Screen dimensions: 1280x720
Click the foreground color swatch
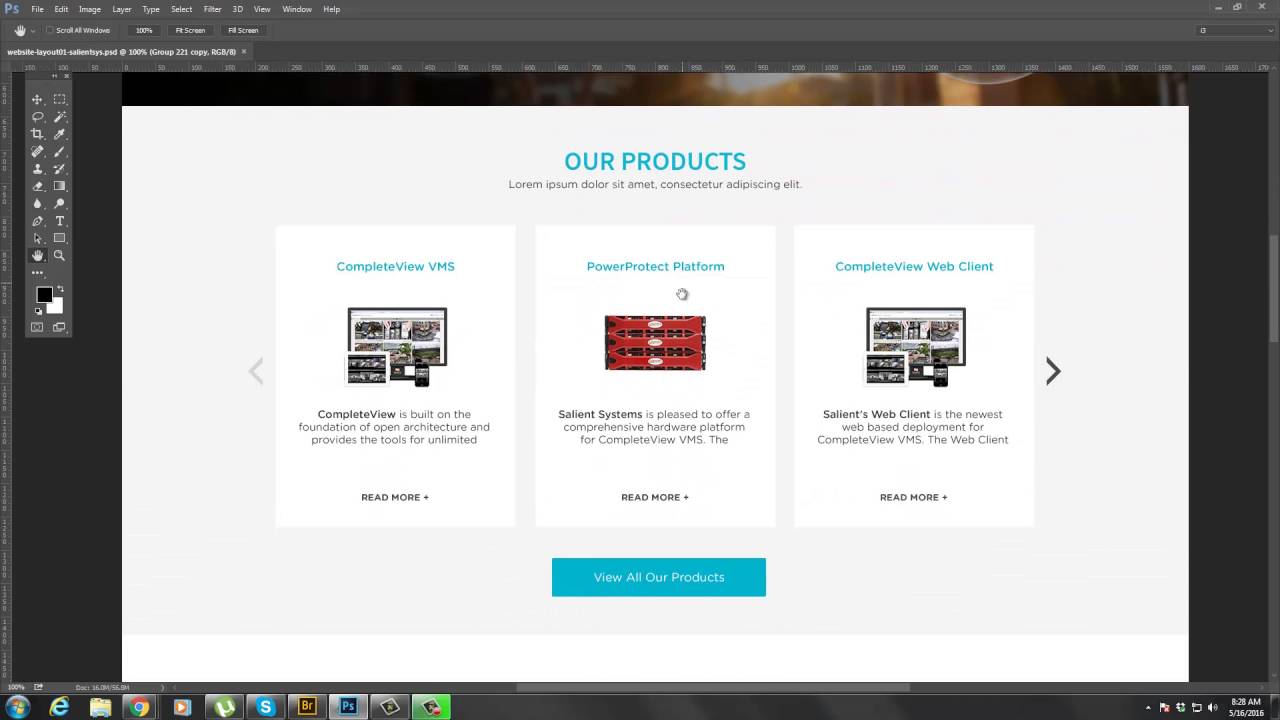[x=44, y=294]
